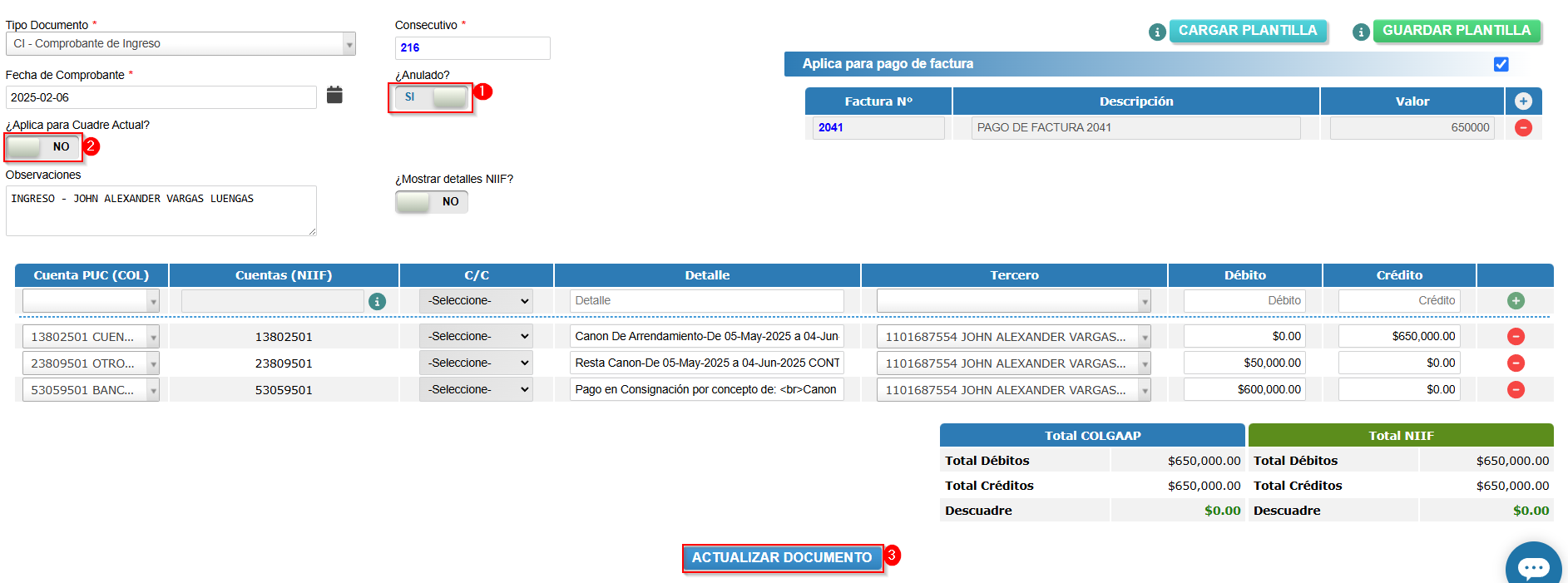The width and height of the screenshot is (1568, 583).
Task: Delete the 53059501 BANC account row
Action: 1516,390
